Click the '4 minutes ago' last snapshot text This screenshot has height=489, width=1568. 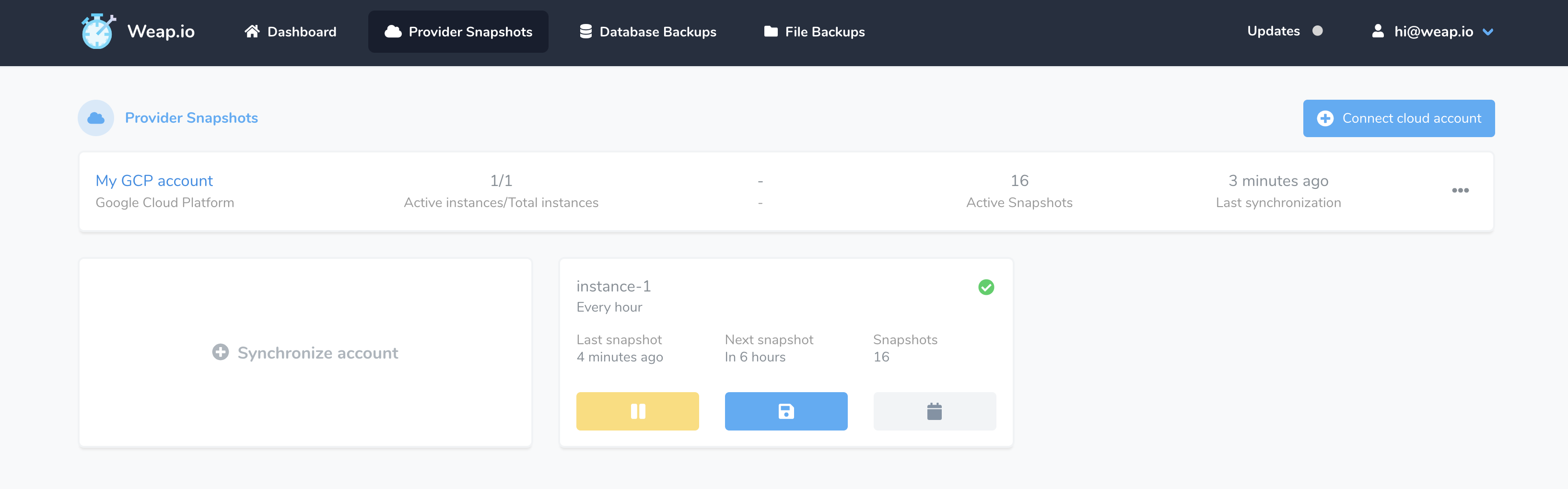pyautogui.click(x=620, y=357)
